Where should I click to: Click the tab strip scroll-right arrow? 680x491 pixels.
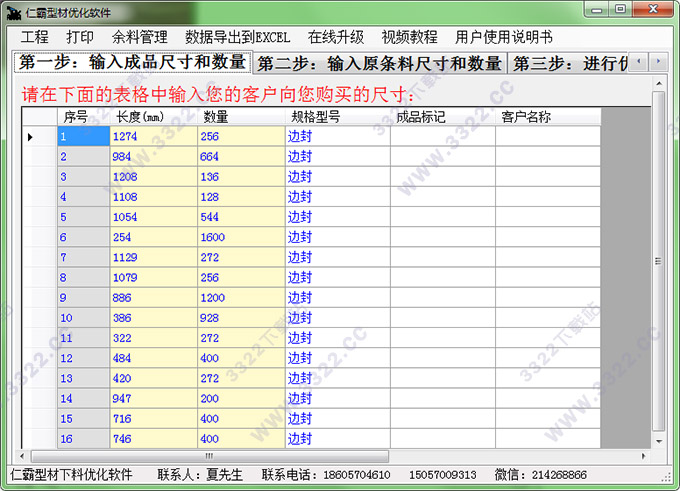[658, 62]
